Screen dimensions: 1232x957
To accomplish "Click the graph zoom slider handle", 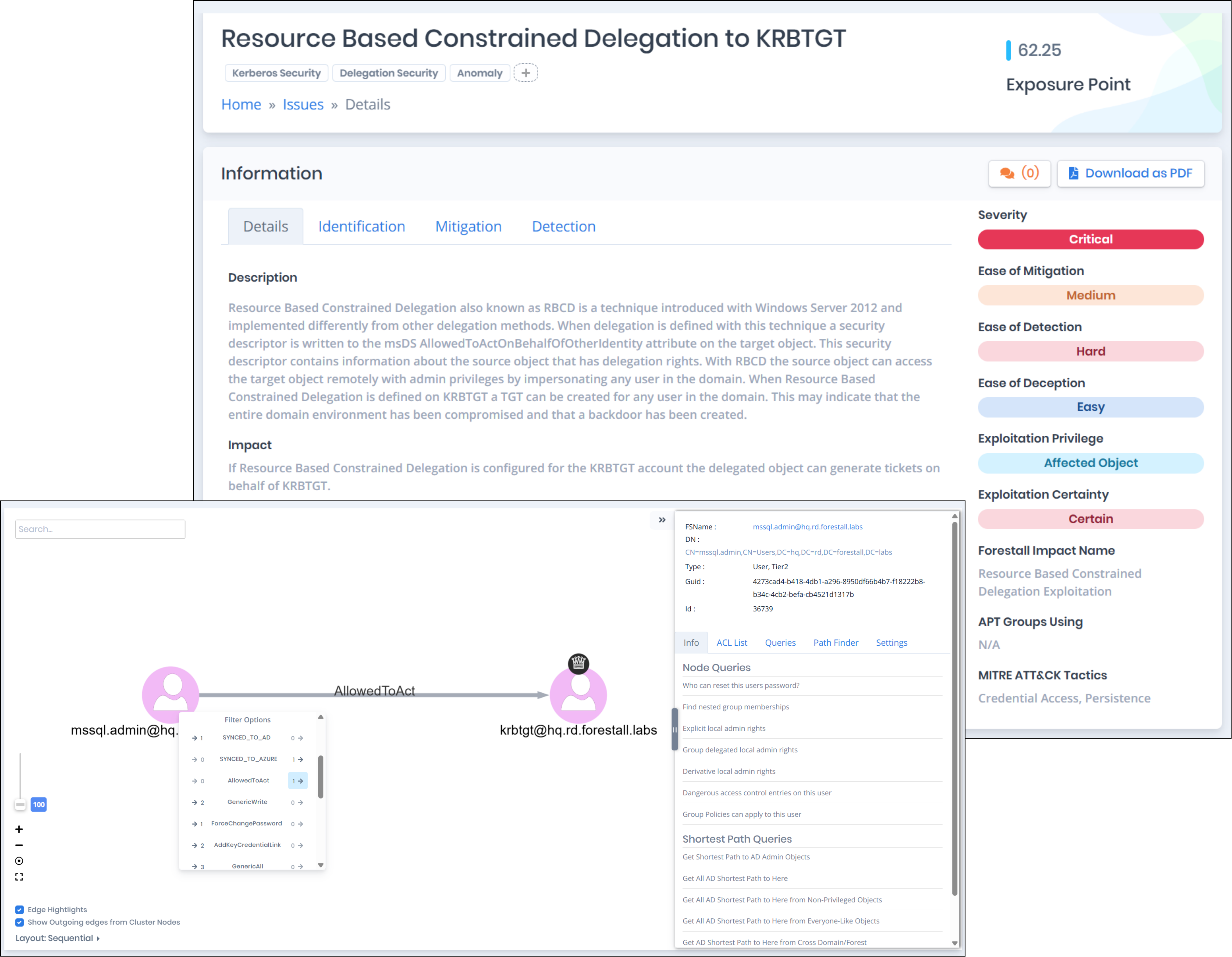I will (20, 805).
